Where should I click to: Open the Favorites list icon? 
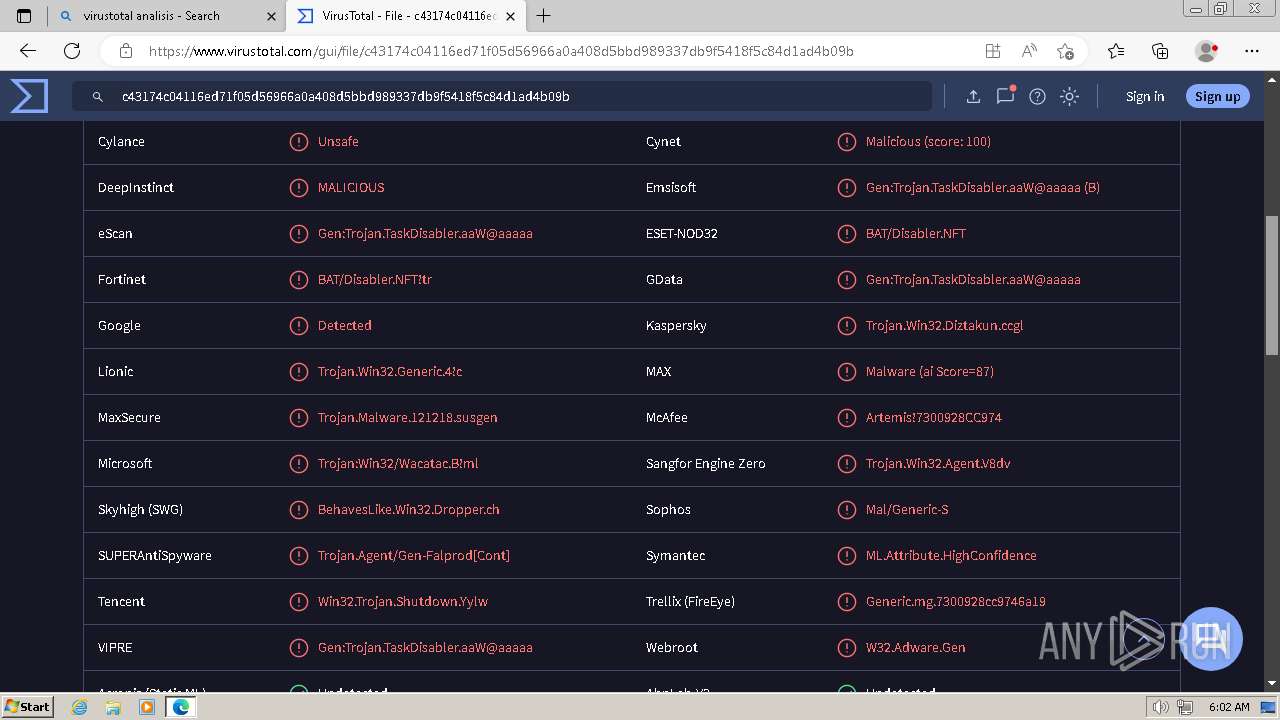(x=1116, y=51)
